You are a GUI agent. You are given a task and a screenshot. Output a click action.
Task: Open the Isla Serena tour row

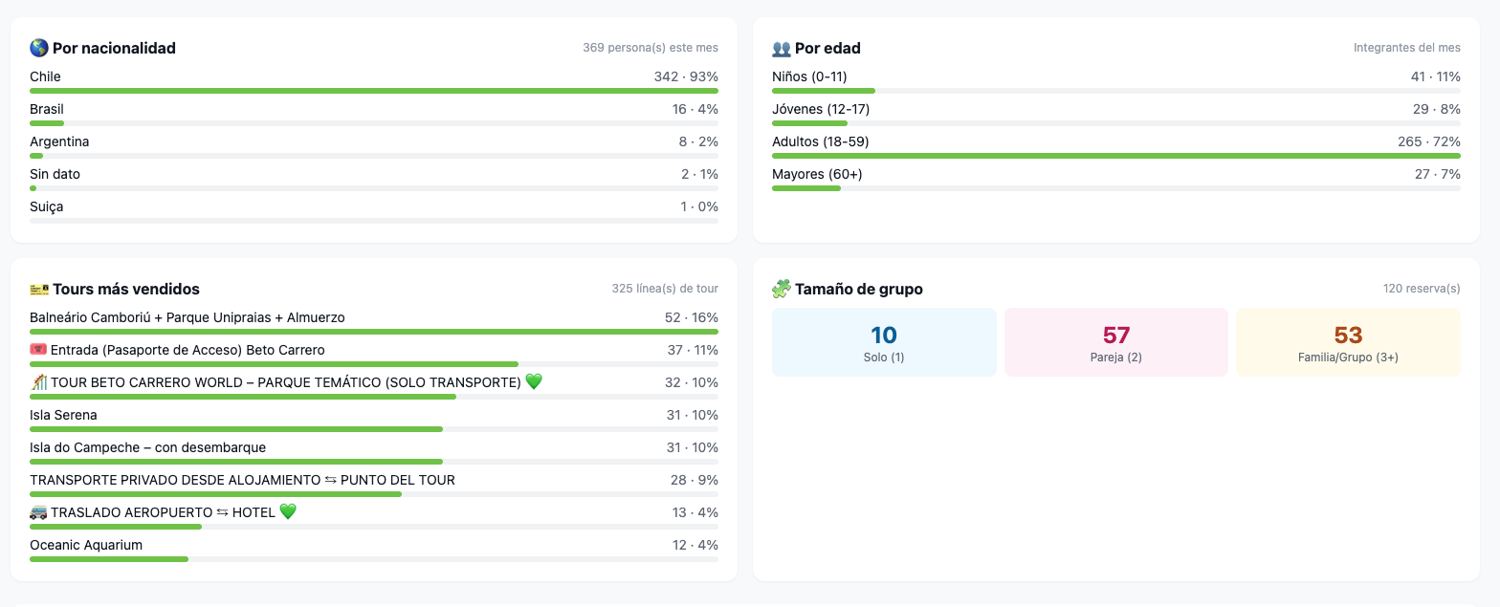coord(374,421)
